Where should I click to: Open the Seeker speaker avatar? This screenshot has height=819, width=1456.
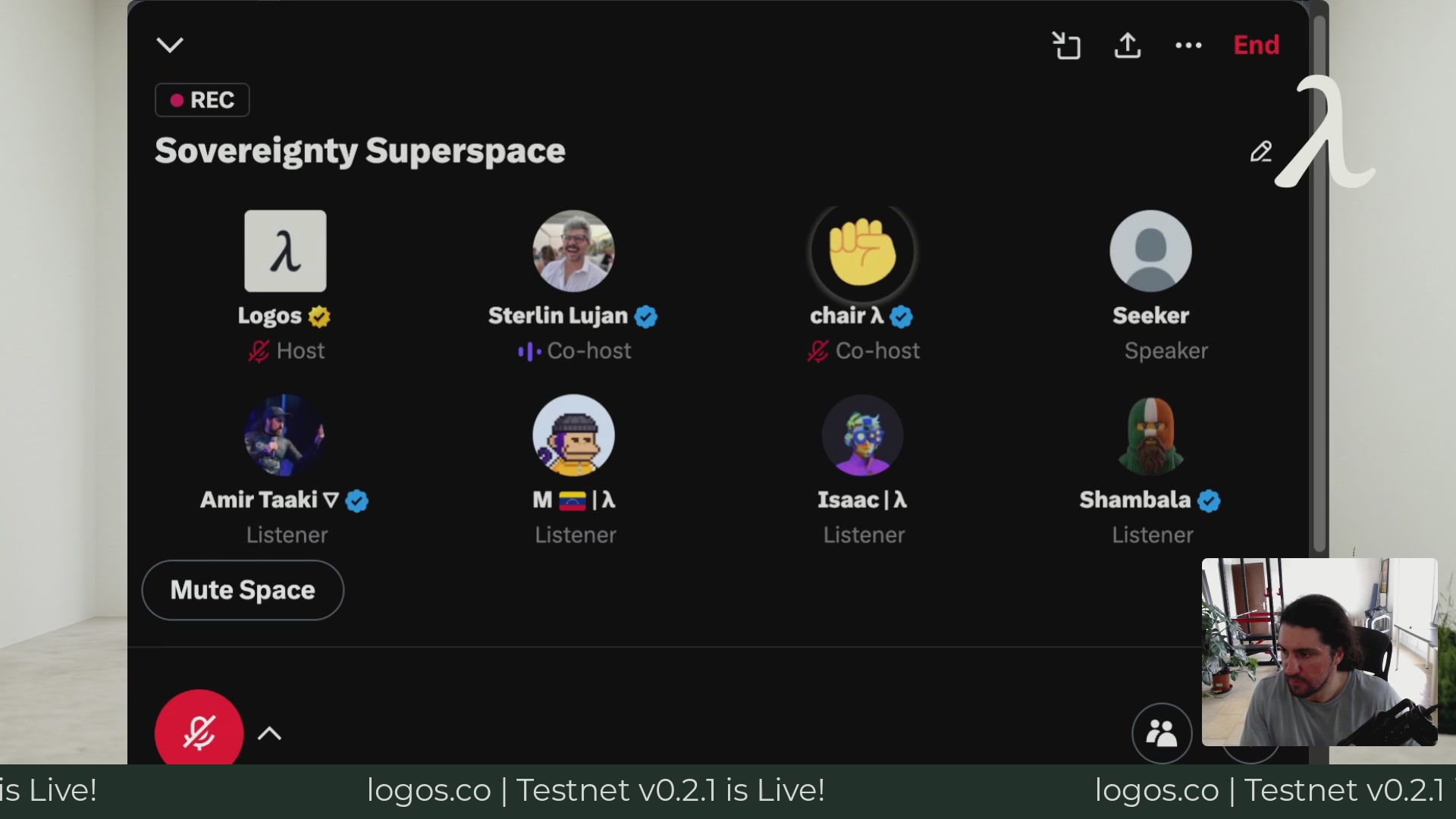[x=1150, y=251]
